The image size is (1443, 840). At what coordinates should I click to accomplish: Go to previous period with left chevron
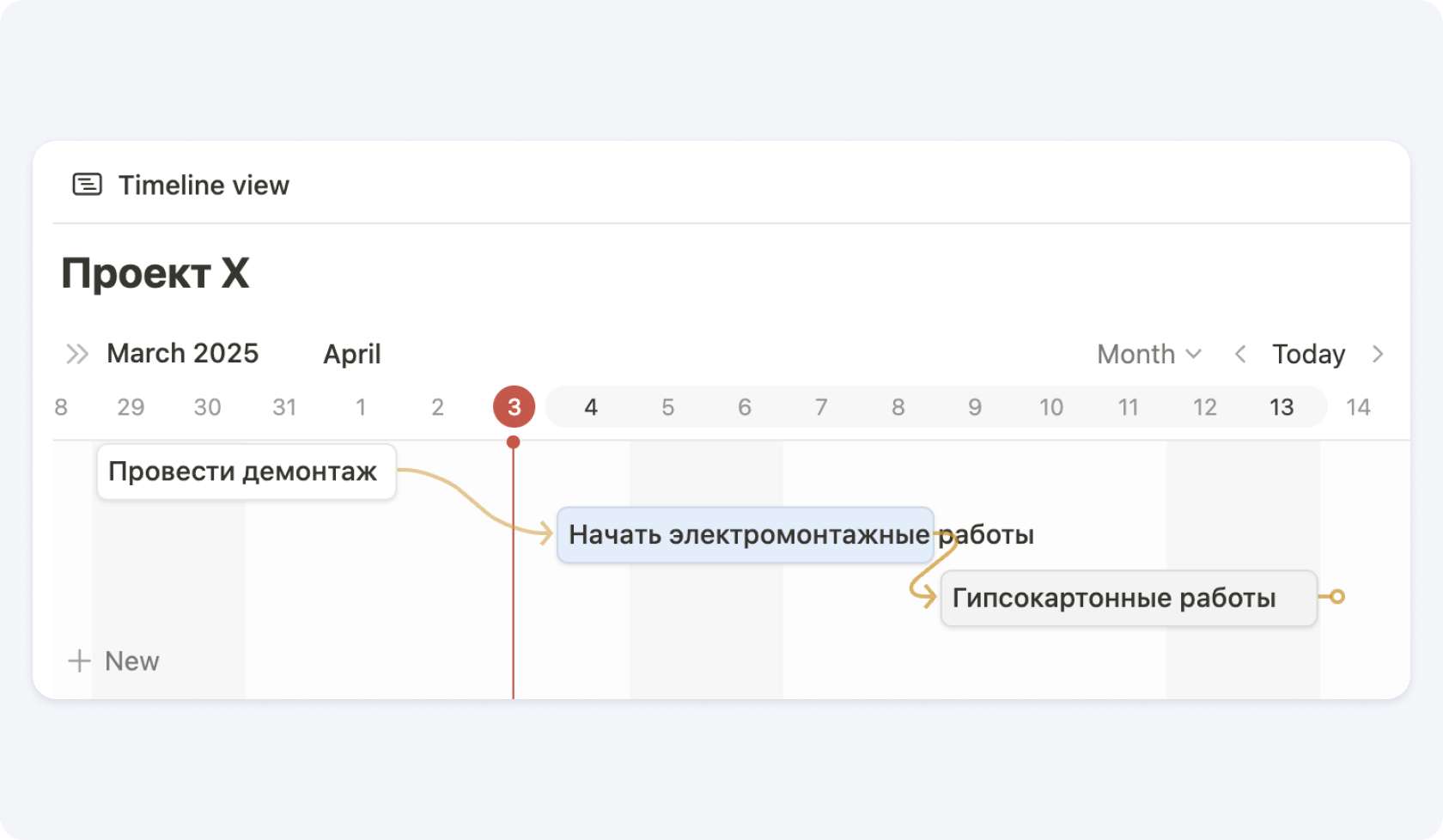point(1240,354)
